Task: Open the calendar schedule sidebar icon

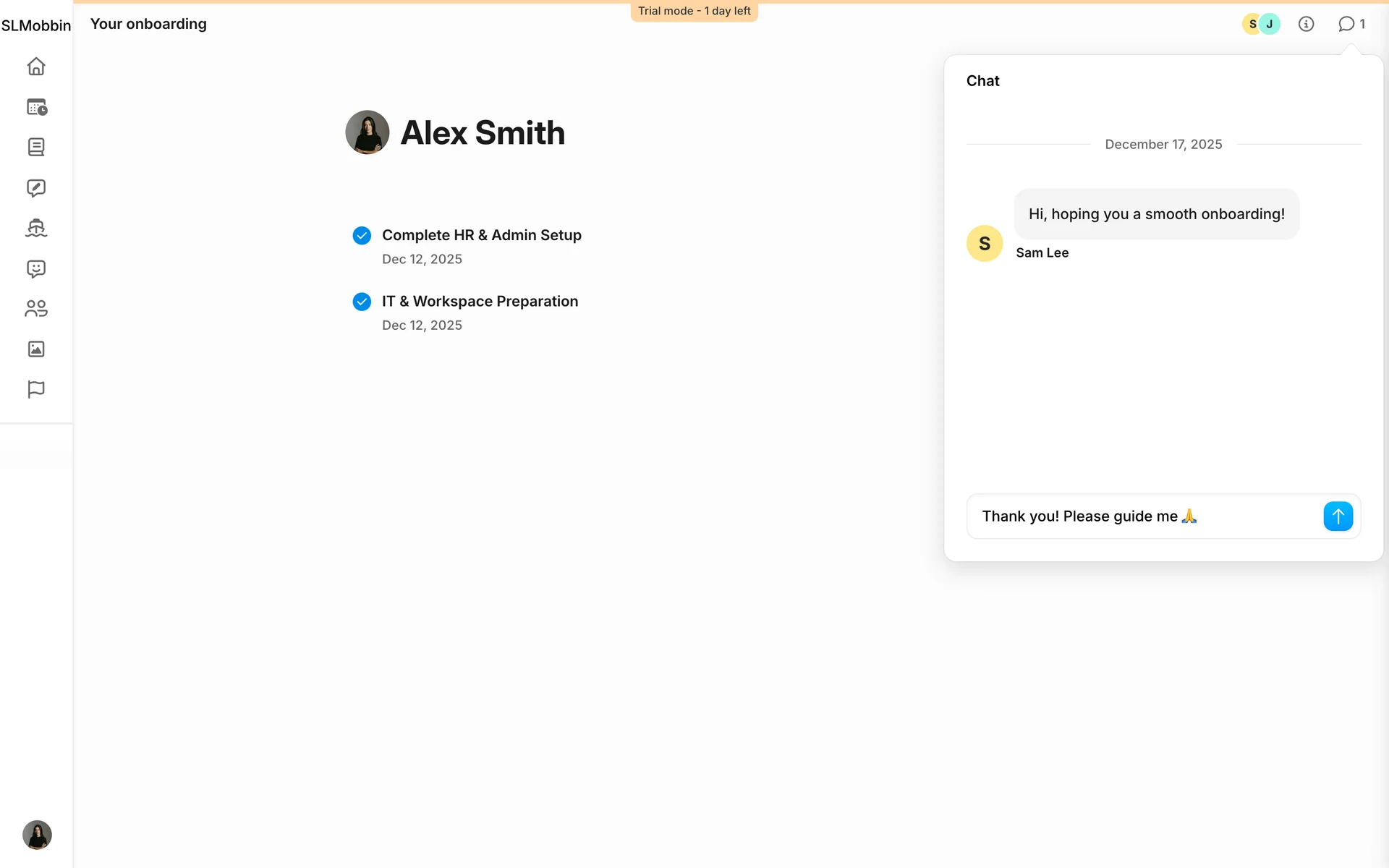Action: pyautogui.click(x=36, y=107)
